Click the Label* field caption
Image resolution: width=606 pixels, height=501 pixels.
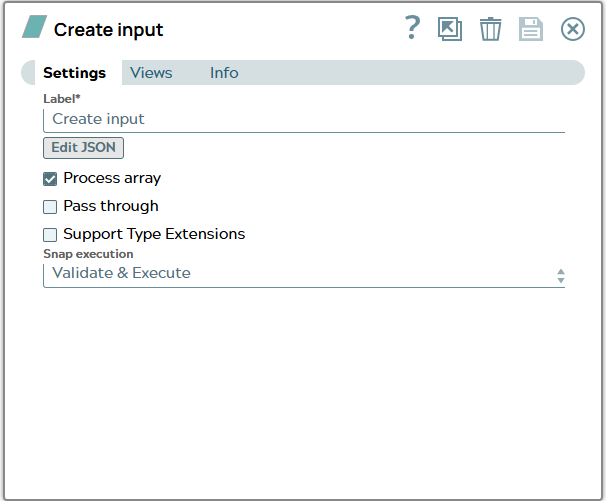[62, 99]
